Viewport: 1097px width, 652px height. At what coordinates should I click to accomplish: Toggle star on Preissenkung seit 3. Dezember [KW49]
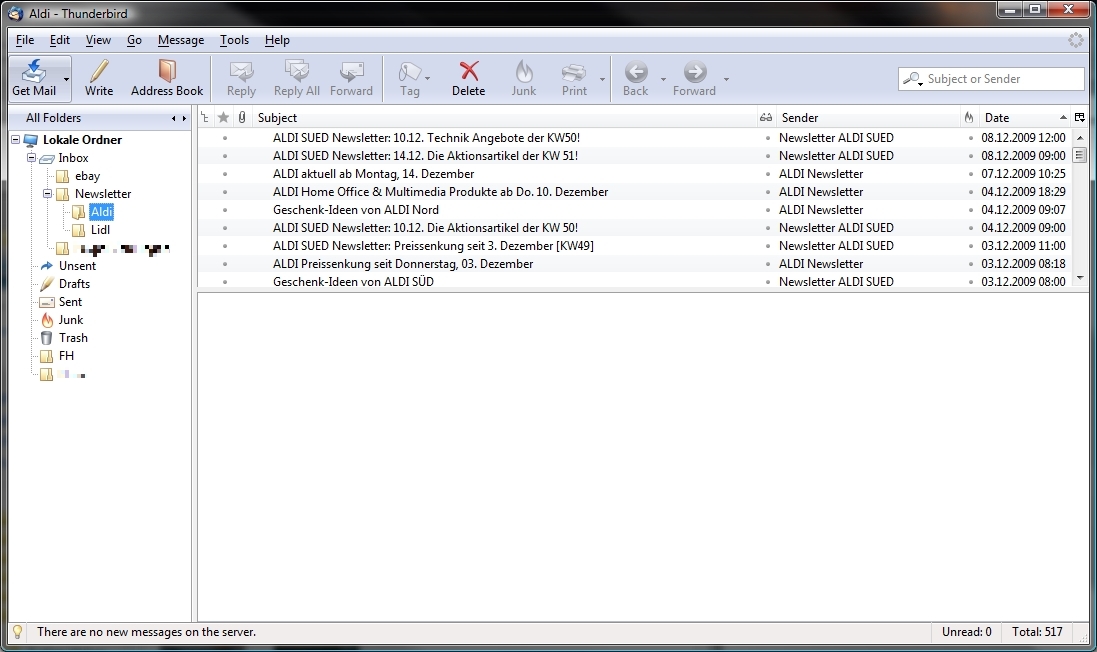point(225,246)
